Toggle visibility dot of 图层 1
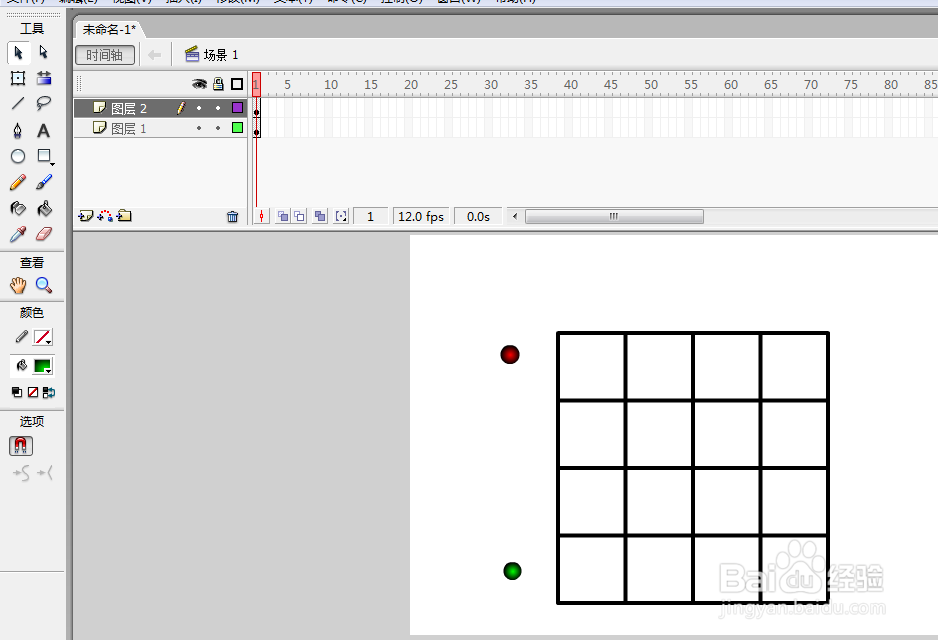This screenshot has width=938, height=640. [199, 128]
